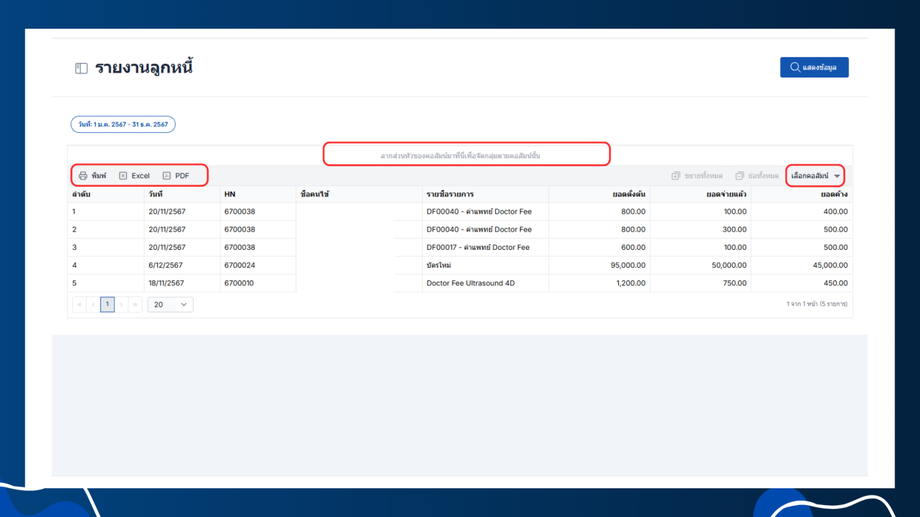Click HN 6700010 cell
The height and width of the screenshot is (517, 920).
tap(258, 283)
